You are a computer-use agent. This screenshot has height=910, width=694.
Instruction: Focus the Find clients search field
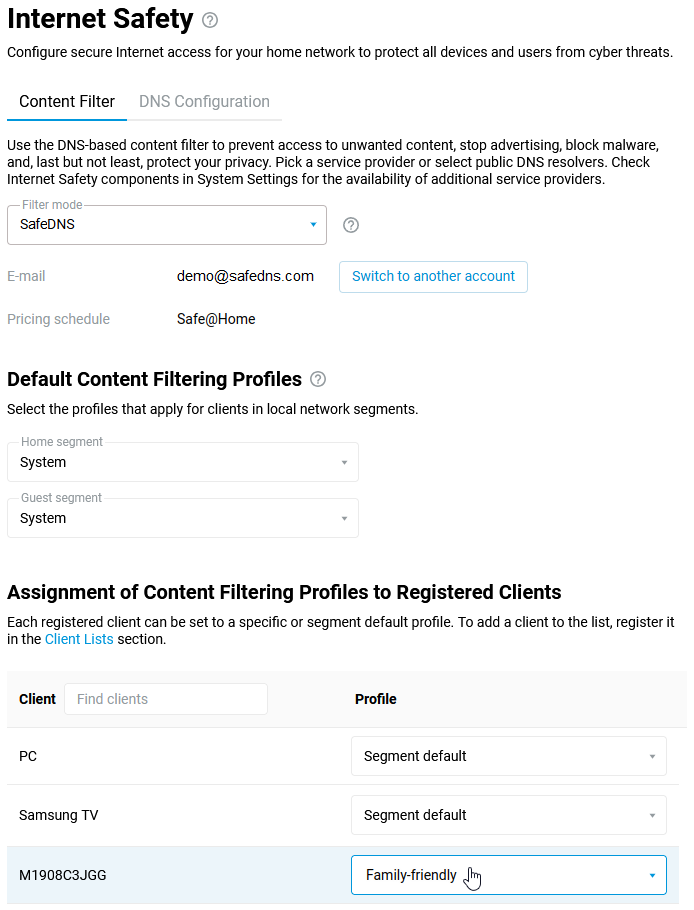coord(166,699)
